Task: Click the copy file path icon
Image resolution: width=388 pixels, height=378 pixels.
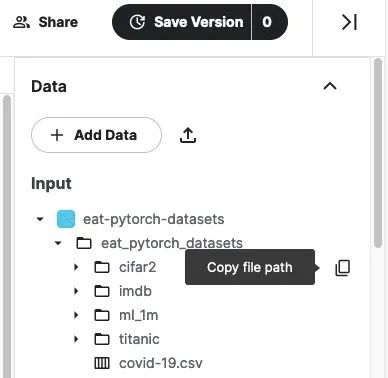Action: coord(343,268)
